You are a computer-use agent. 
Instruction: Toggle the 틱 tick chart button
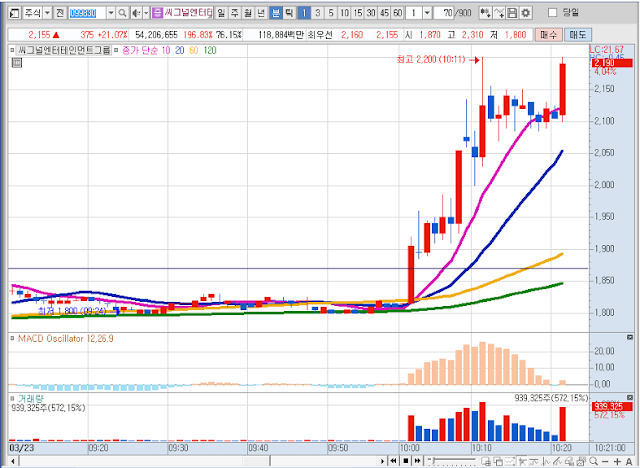288,13
